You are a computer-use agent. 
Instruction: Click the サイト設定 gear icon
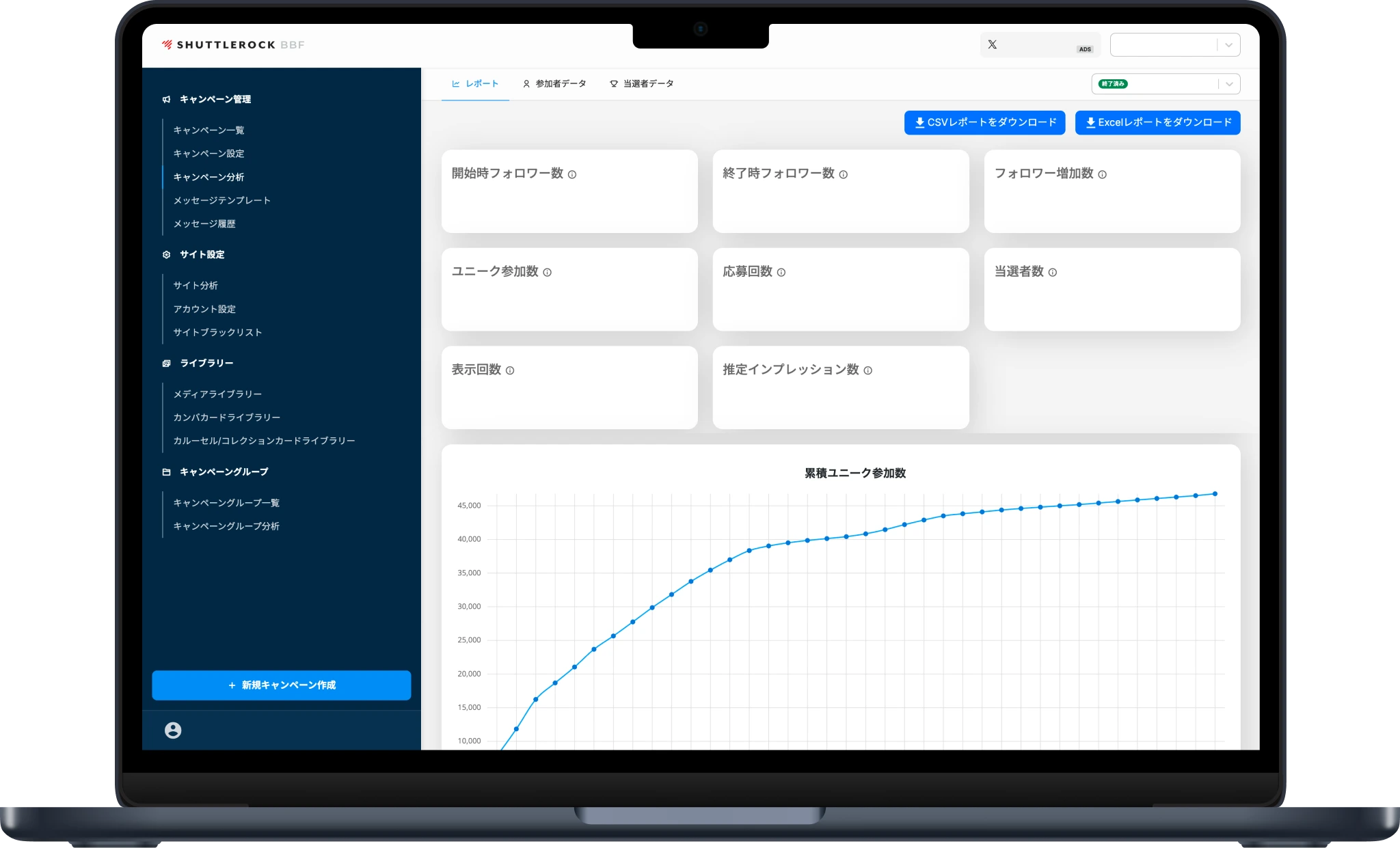(x=166, y=255)
